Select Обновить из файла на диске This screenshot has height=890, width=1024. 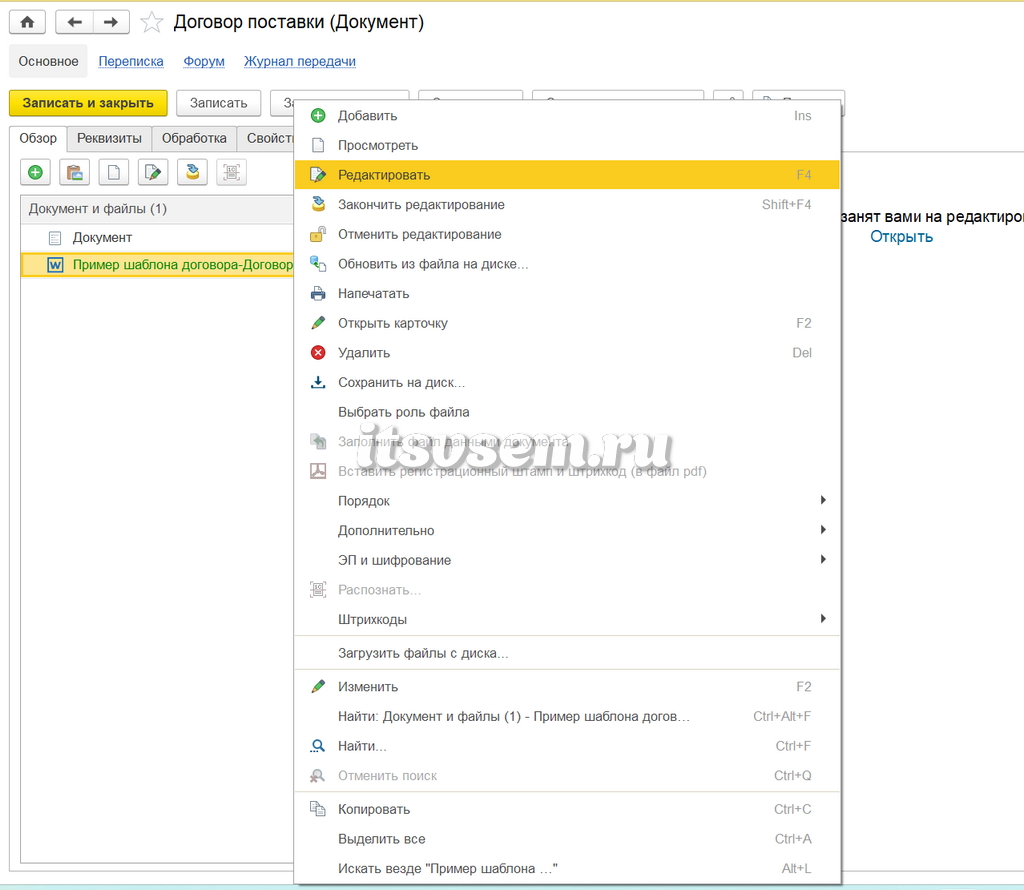point(567,264)
